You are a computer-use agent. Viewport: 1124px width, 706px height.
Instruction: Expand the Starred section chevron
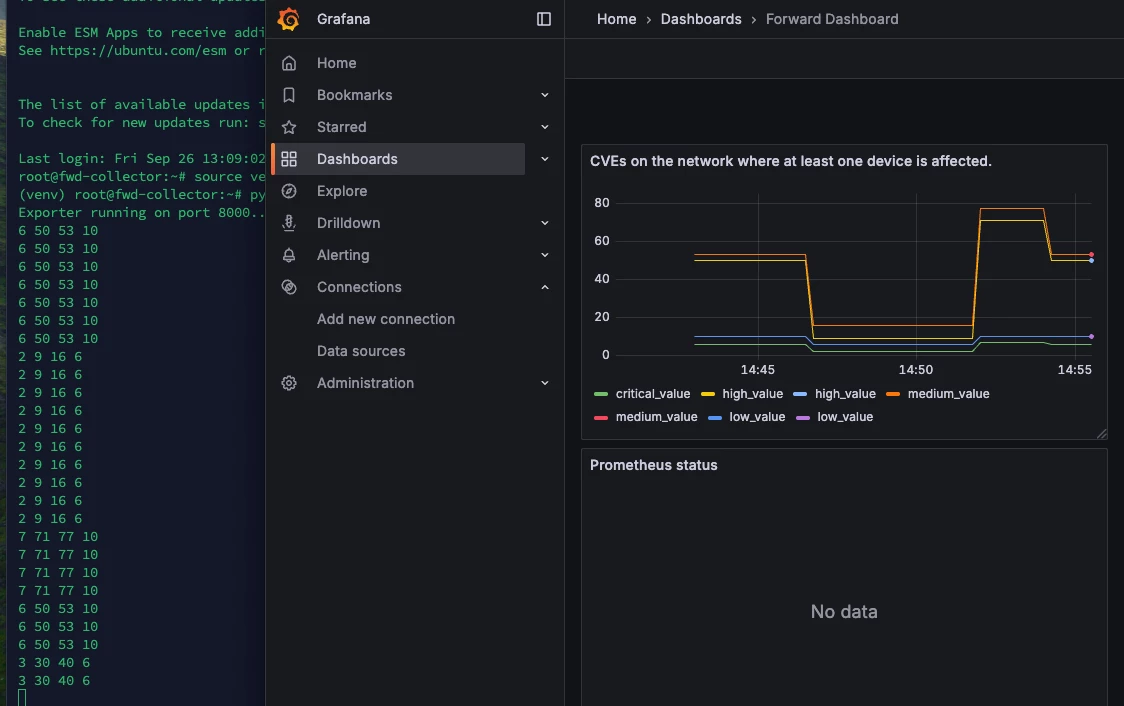click(x=545, y=127)
